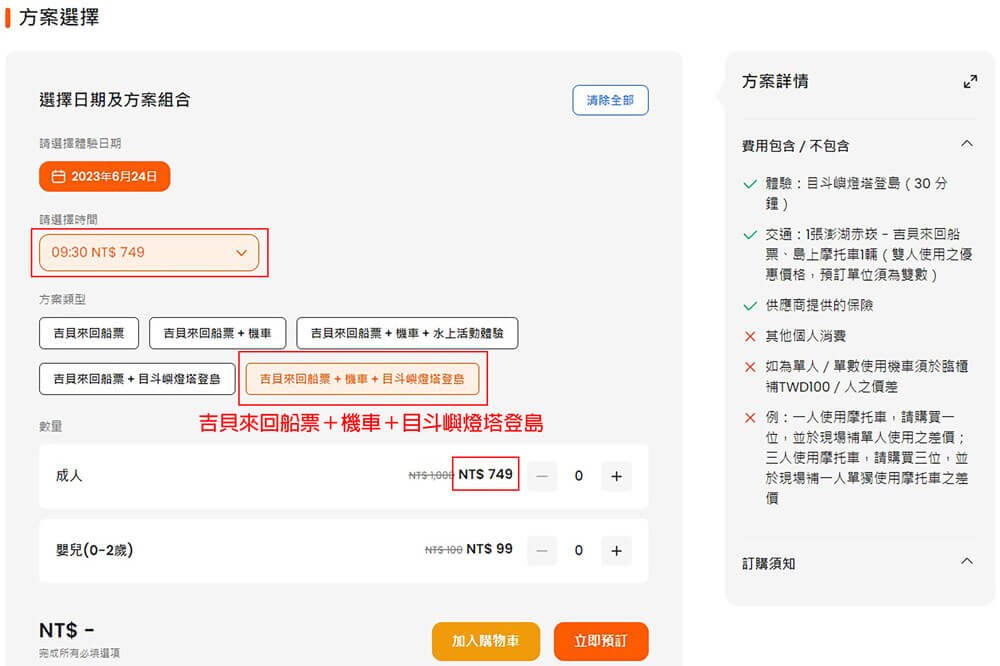Increase 嬰兒(0-2歲) quantity with plus button
The width and height of the screenshot is (1000, 666).
(x=616, y=550)
